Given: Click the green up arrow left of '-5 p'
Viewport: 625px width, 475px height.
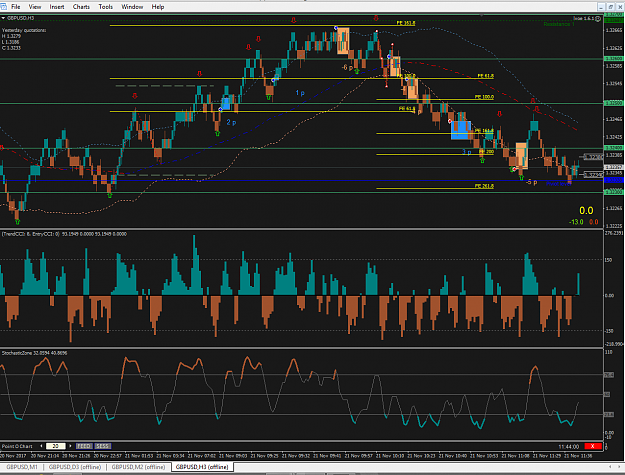Looking at the screenshot, I should (x=521, y=177).
